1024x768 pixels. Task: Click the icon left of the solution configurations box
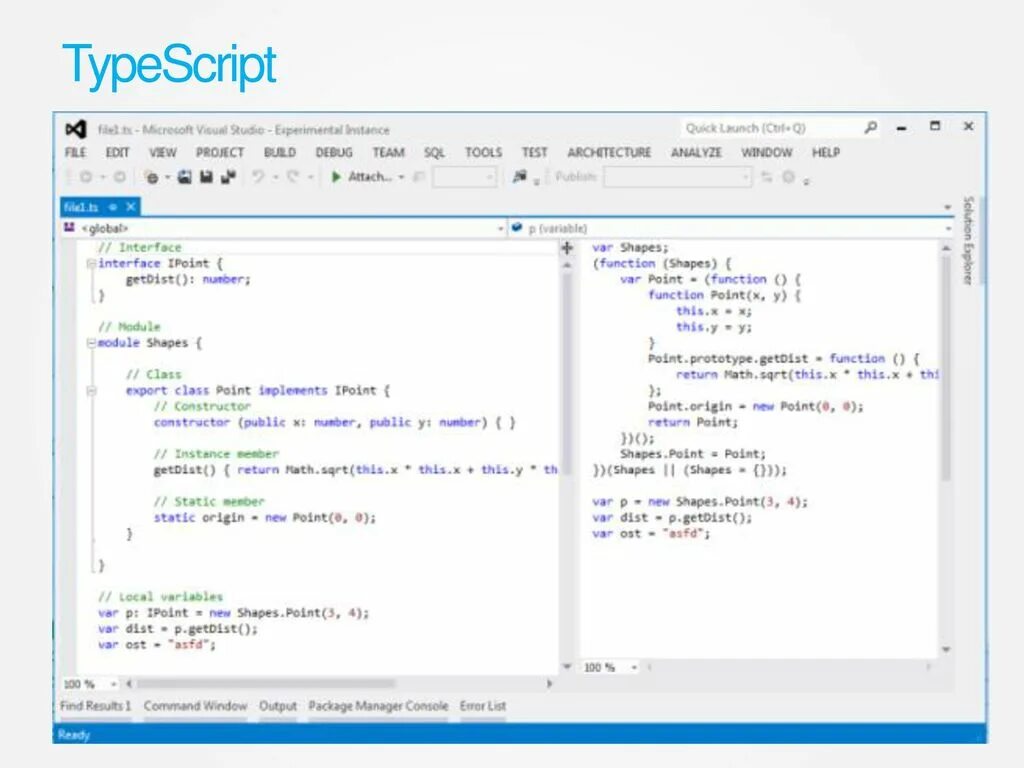tap(419, 177)
